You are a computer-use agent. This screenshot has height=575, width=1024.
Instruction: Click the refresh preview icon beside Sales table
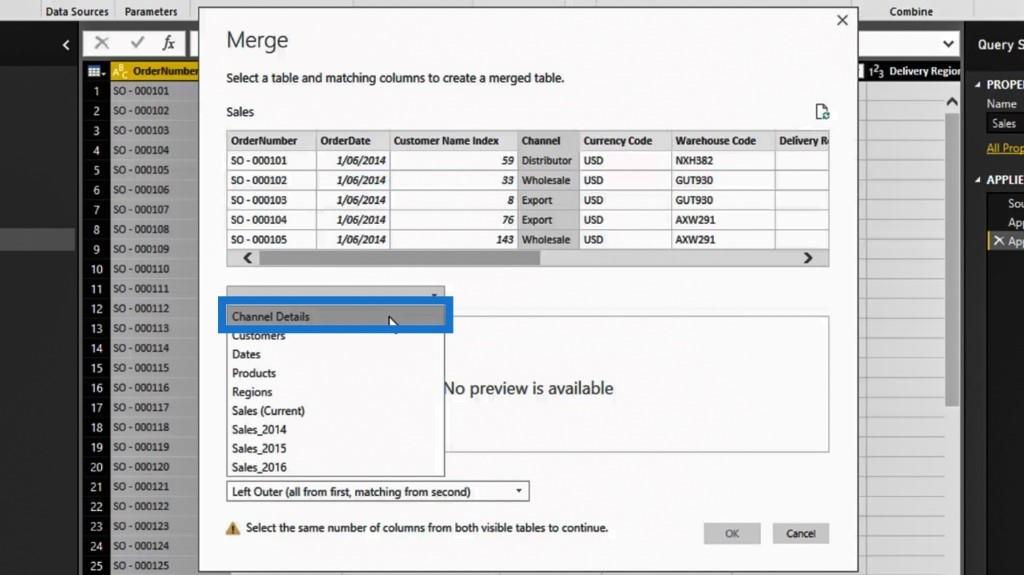click(x=822, y=112)
